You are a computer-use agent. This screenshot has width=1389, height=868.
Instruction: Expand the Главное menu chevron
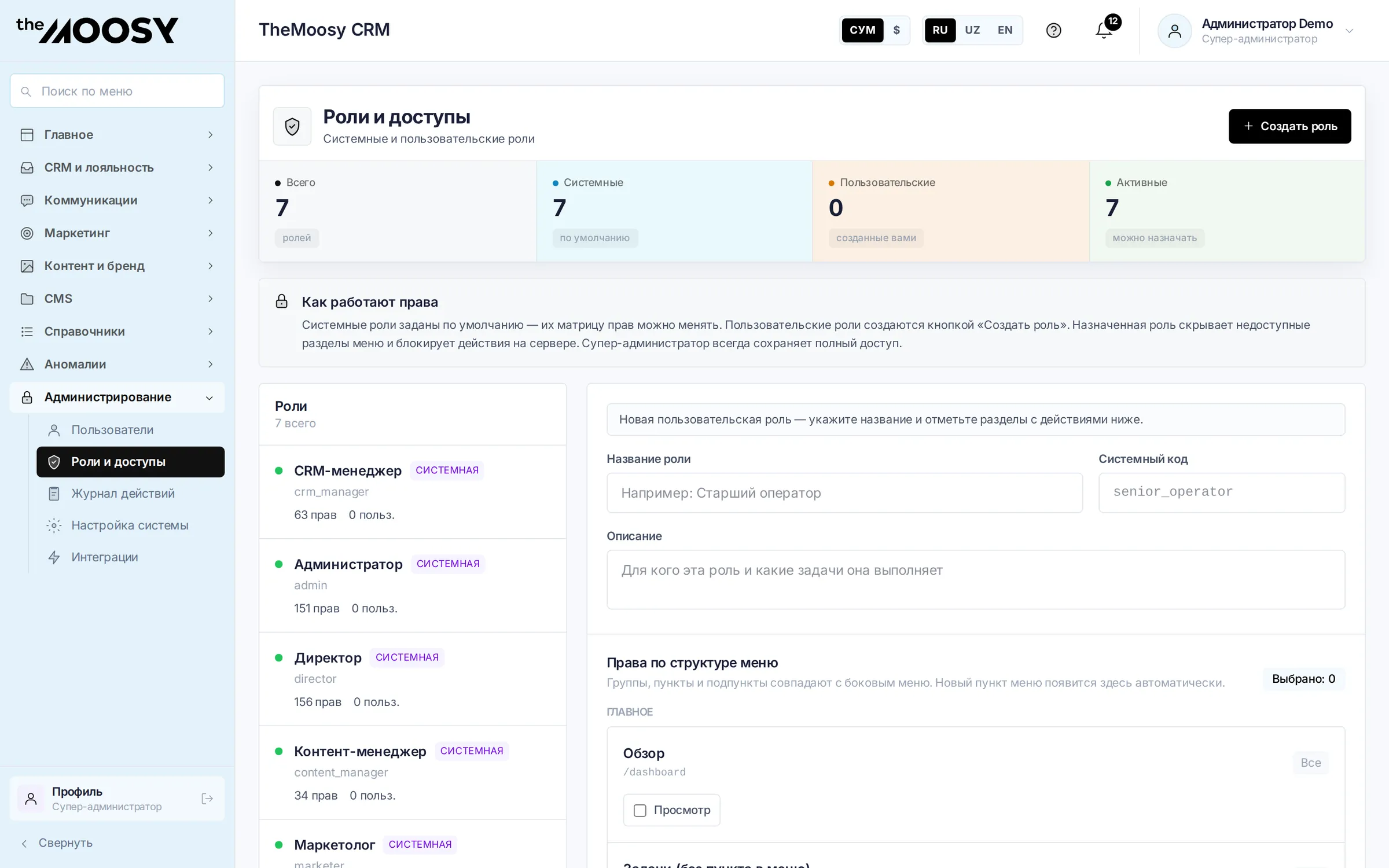click(x=211, y=135)
